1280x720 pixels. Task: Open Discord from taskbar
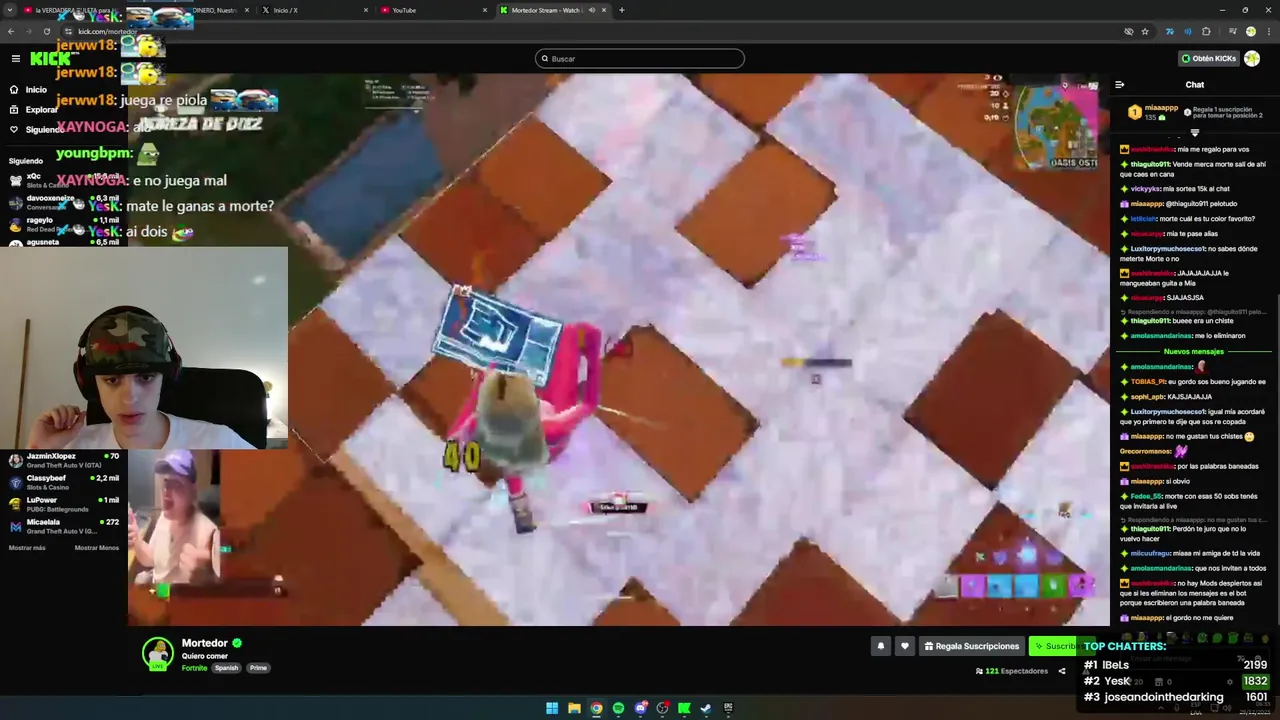coord(640,708)
